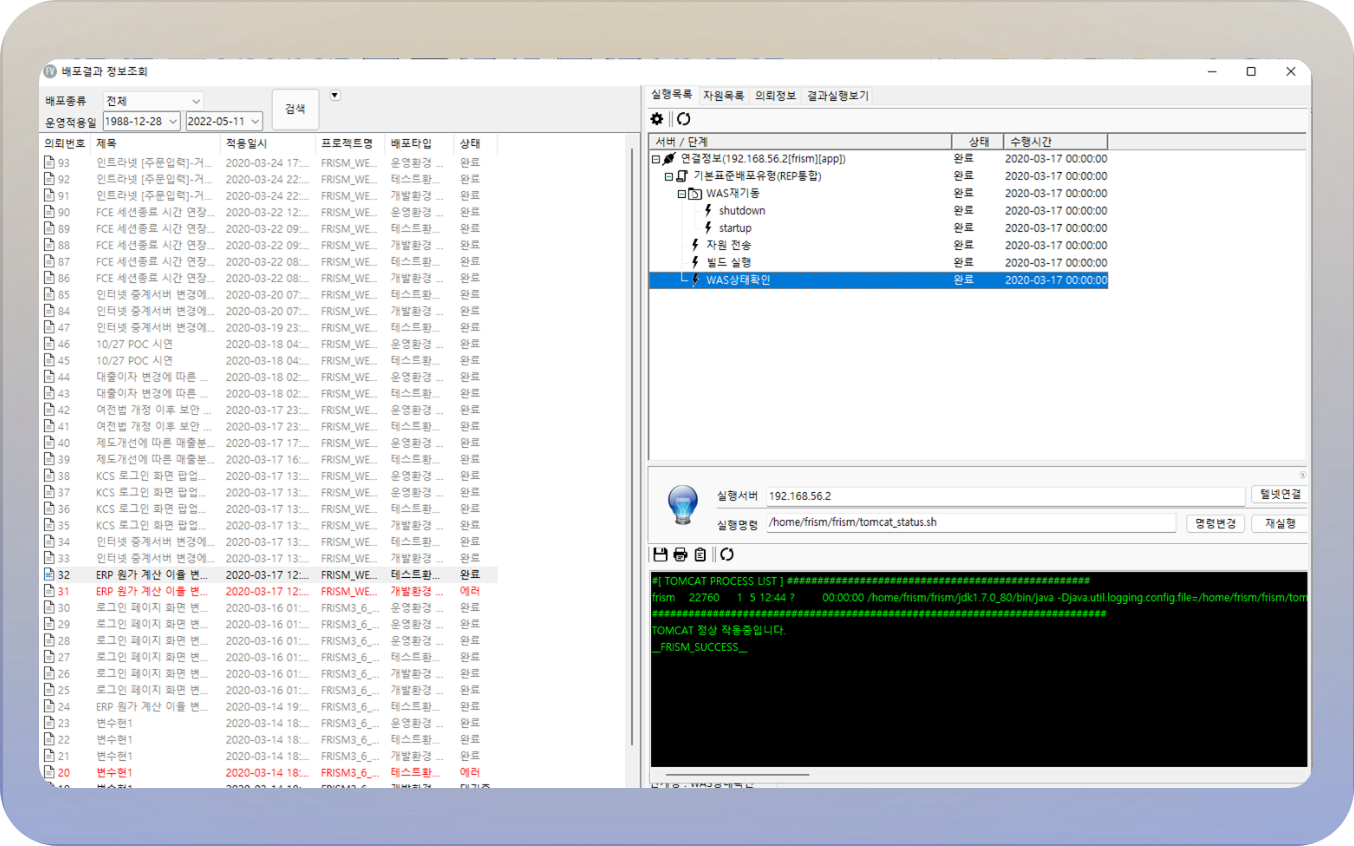Click the 검색 search button
Viewport: 1354px width, 846px height.
pos(295,109)
